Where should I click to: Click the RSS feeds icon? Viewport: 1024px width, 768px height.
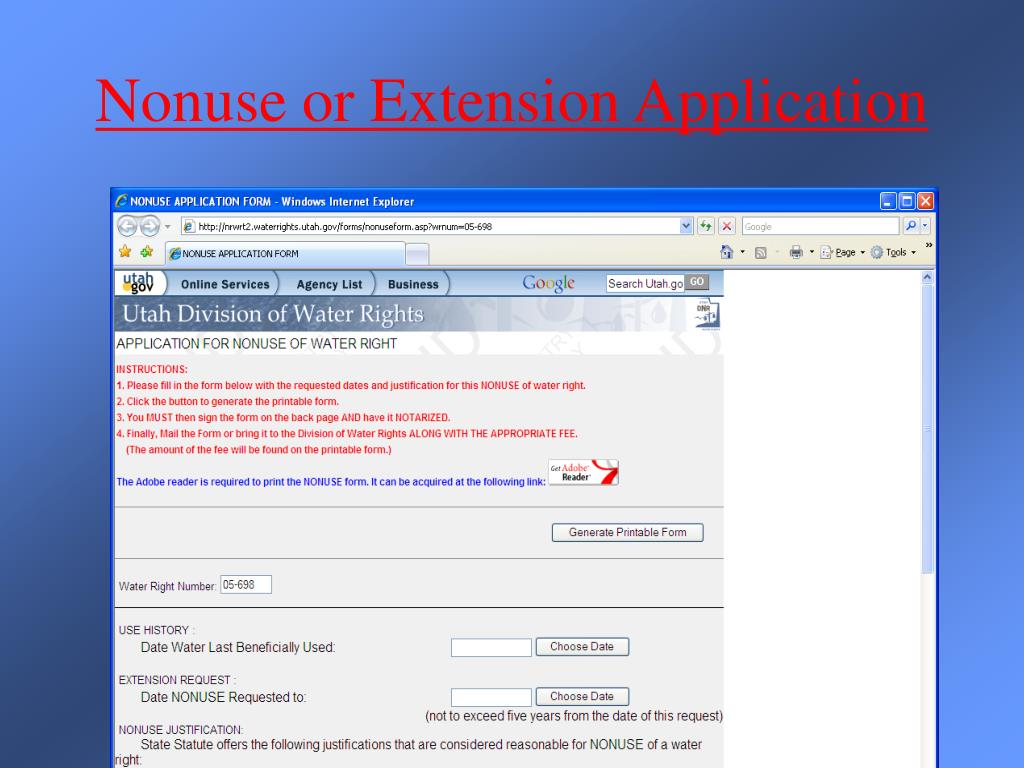[x=760, y=253]
